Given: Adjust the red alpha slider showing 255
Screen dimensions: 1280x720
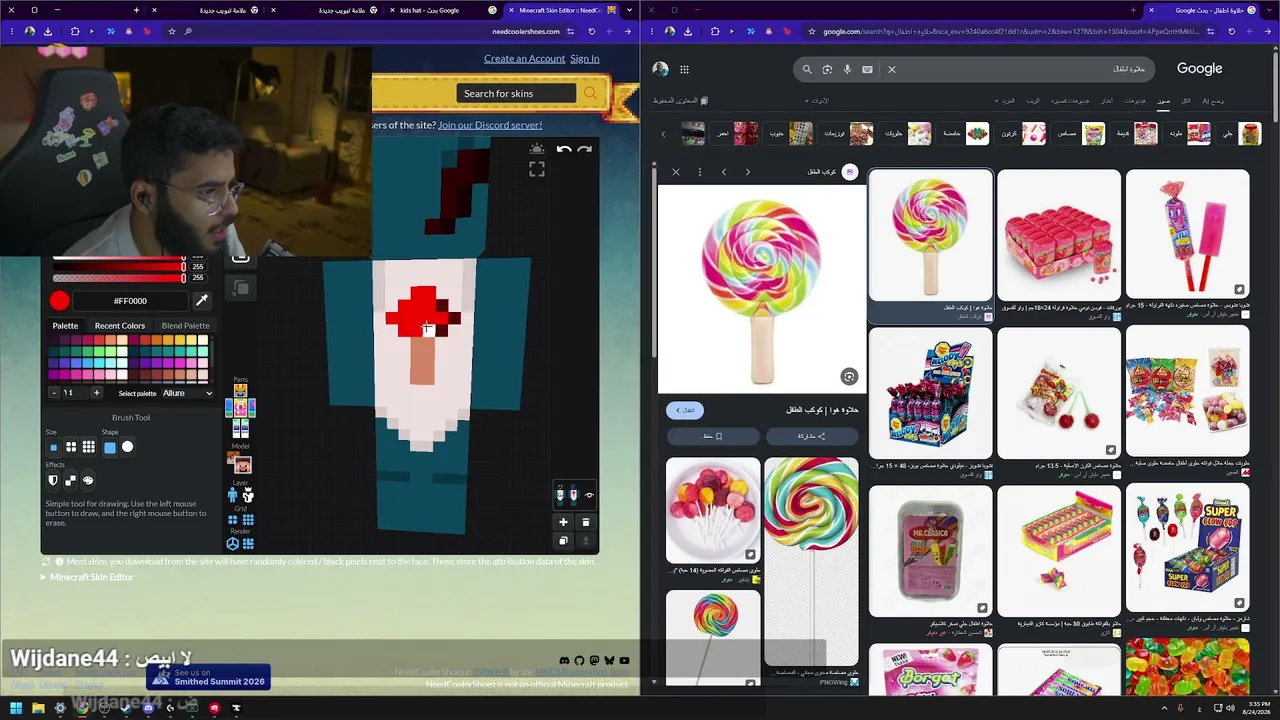Looking at the screenshot, I should click(118, 278).
